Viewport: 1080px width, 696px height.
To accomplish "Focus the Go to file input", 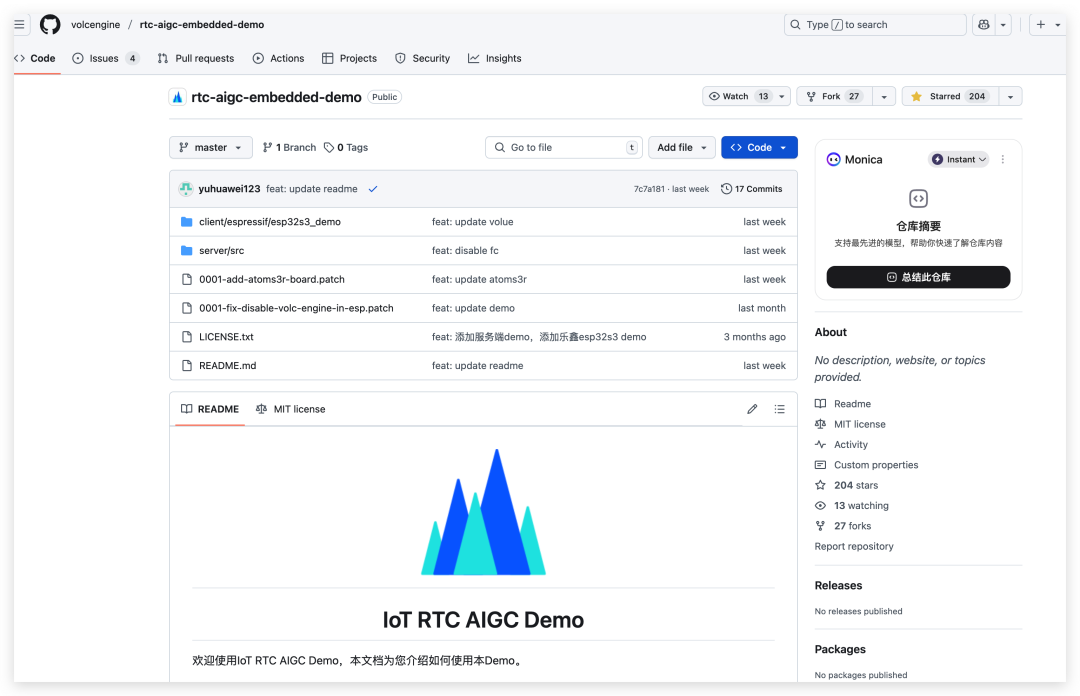I will click(x=564, y=147).
